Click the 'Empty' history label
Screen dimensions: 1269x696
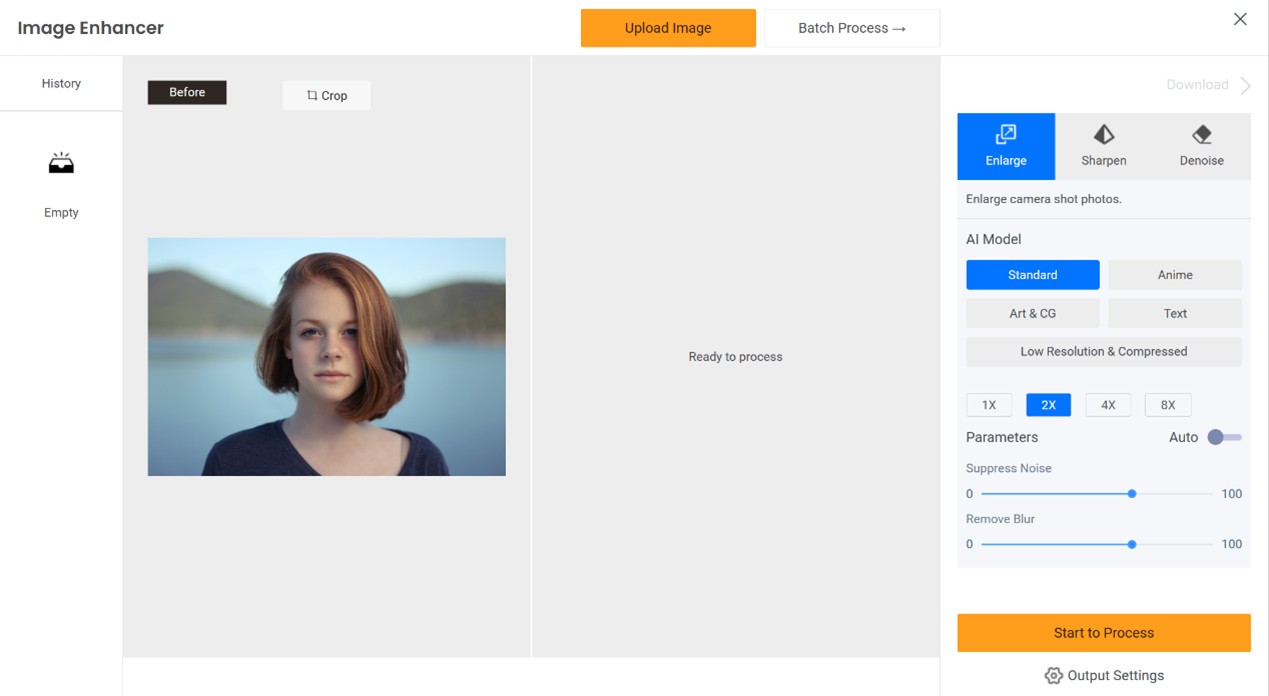click(x=61, y=213)
